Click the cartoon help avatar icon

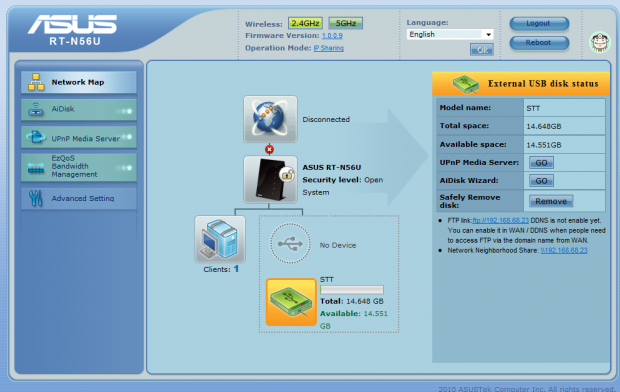pos(599,42)
